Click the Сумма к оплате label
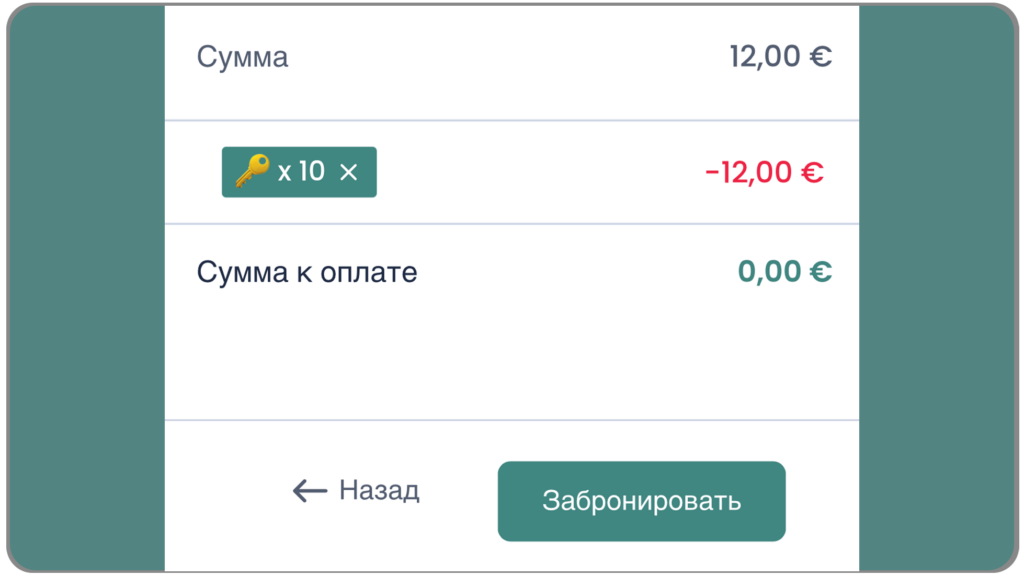 pyautogui.click(x=306, y=272)
